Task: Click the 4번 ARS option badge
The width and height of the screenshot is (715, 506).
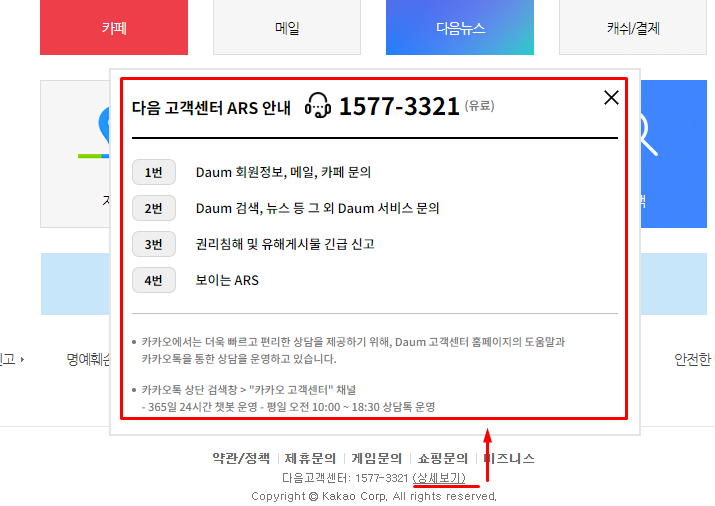Action: [154, 280]
